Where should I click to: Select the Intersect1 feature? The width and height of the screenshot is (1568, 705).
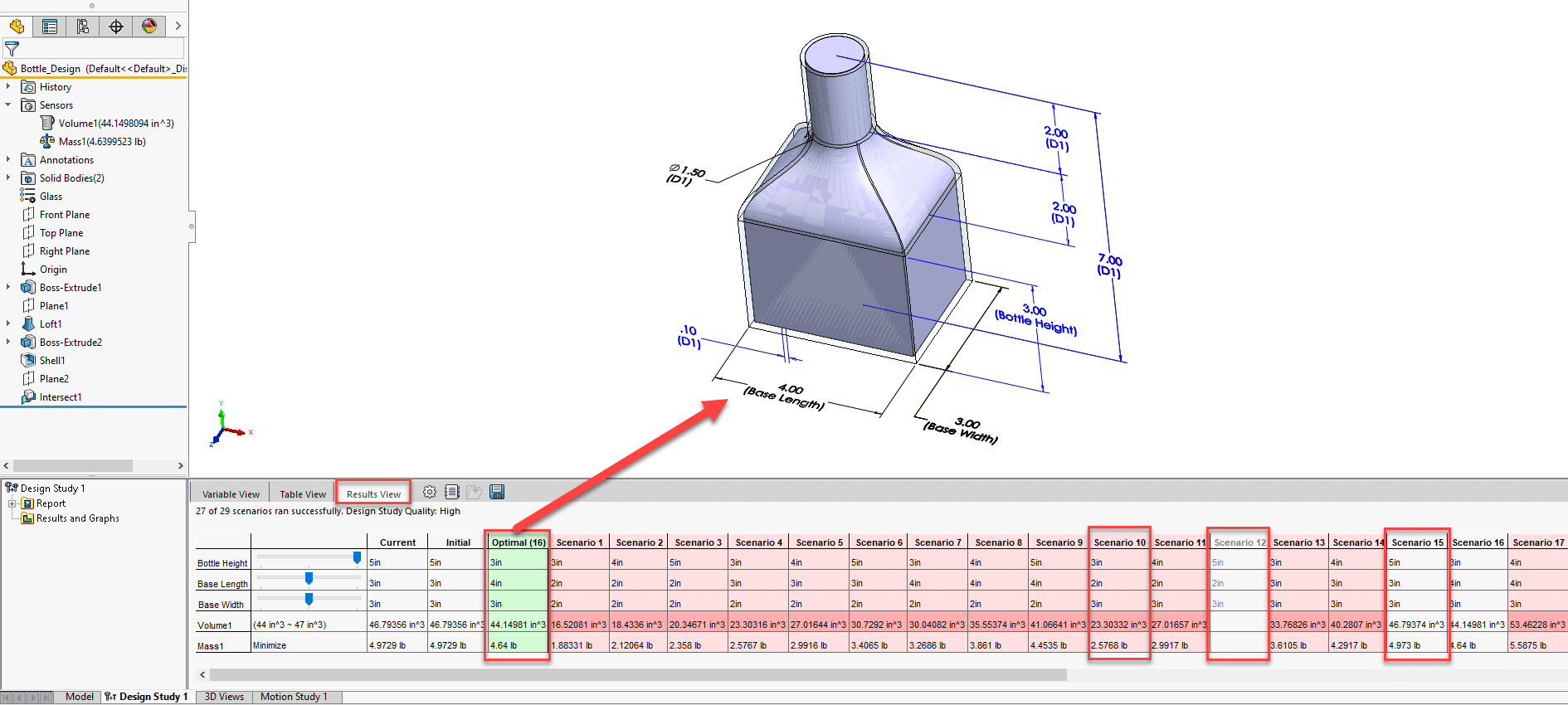(x=60, y=397)
